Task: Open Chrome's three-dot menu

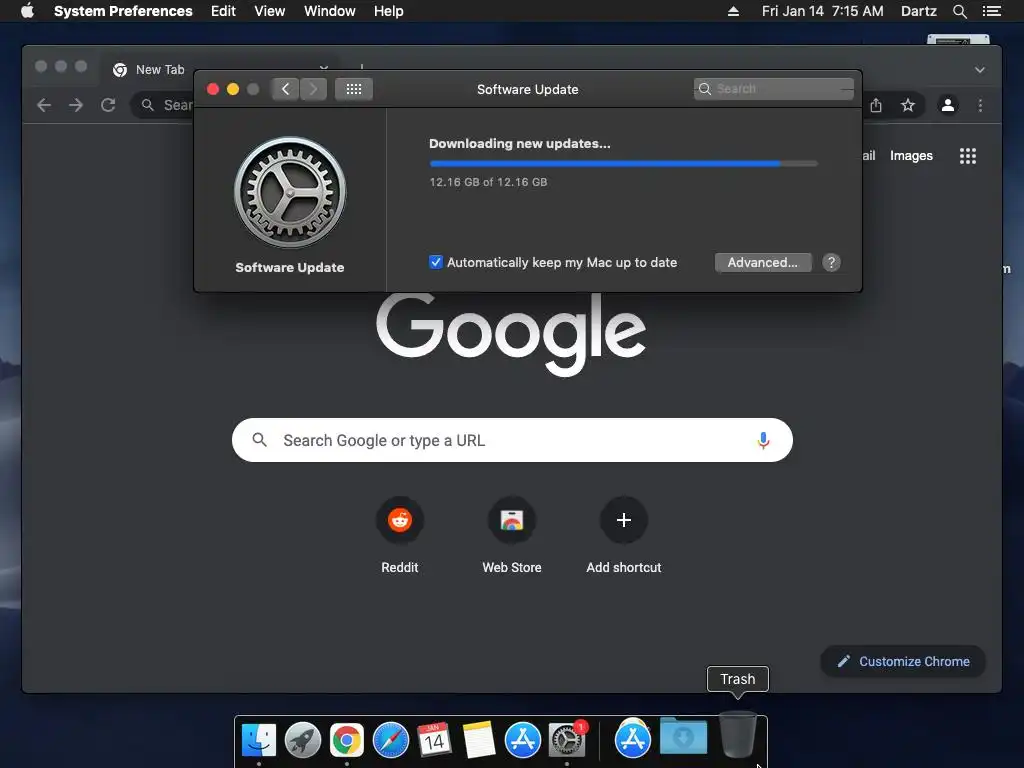Action: (980, 105)
